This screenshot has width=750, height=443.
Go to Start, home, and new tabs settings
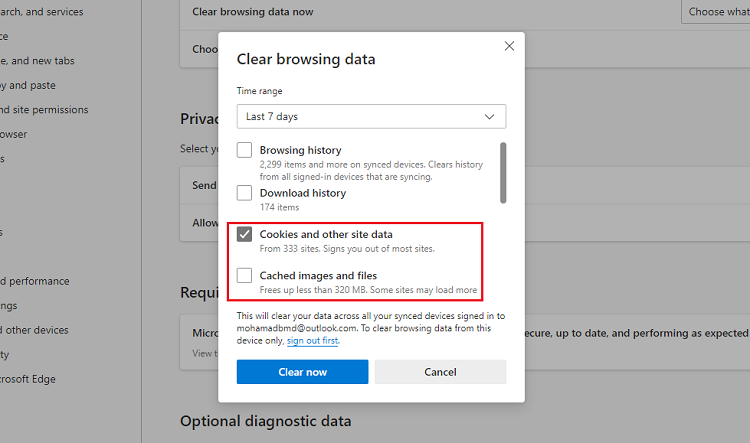(x=38, y=61)
